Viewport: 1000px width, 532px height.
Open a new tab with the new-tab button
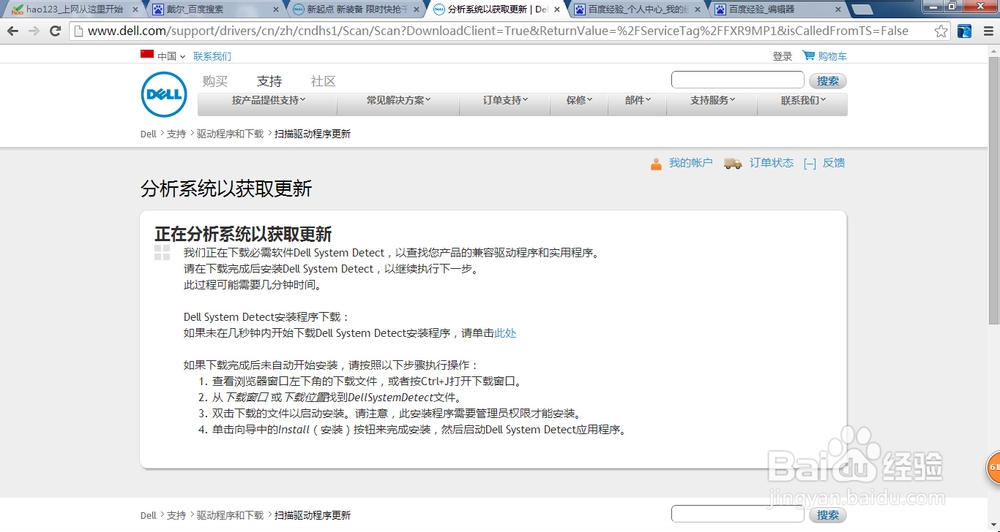coord(862,10)
